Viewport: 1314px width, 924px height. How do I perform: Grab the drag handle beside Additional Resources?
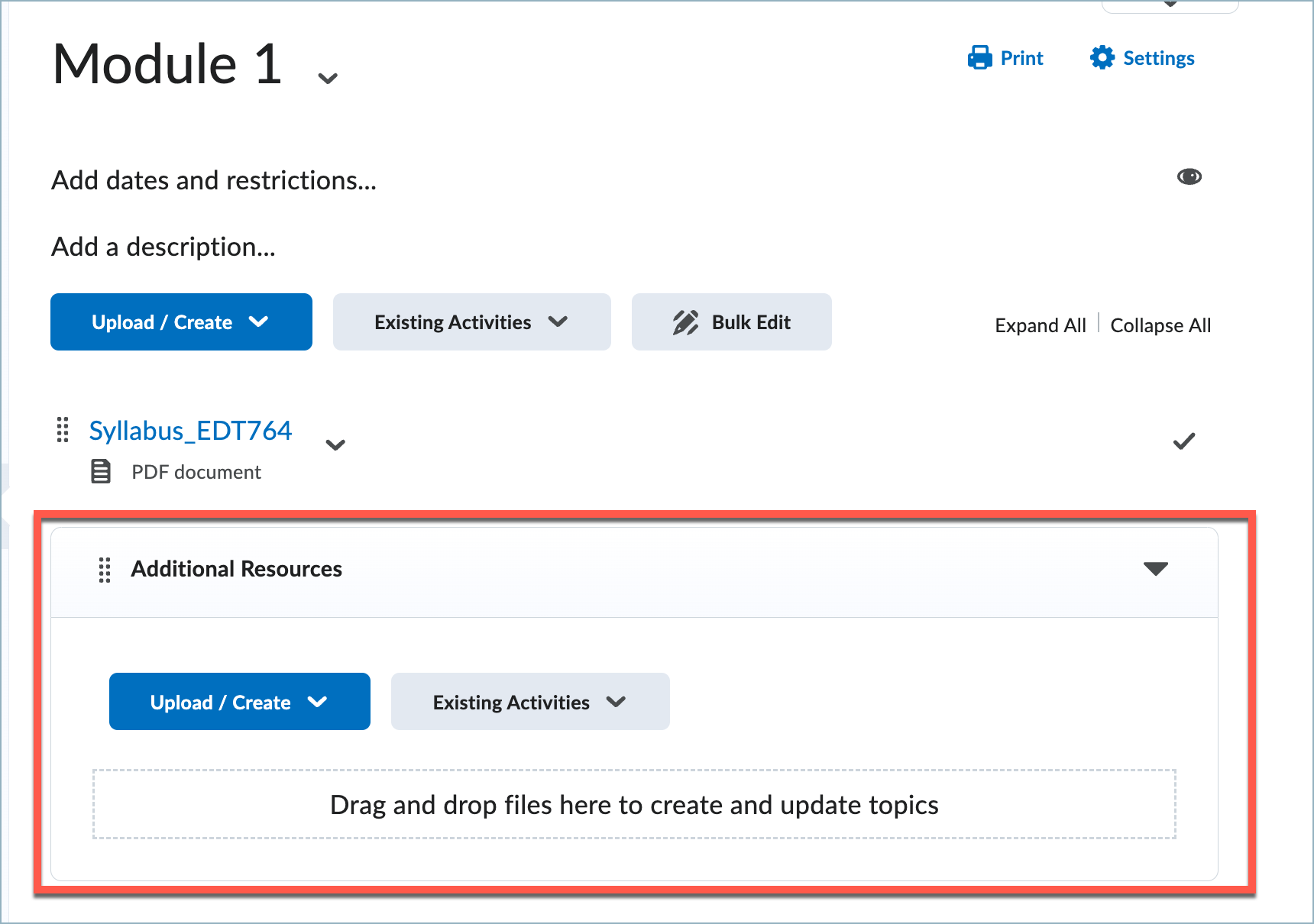pos(105,570)
